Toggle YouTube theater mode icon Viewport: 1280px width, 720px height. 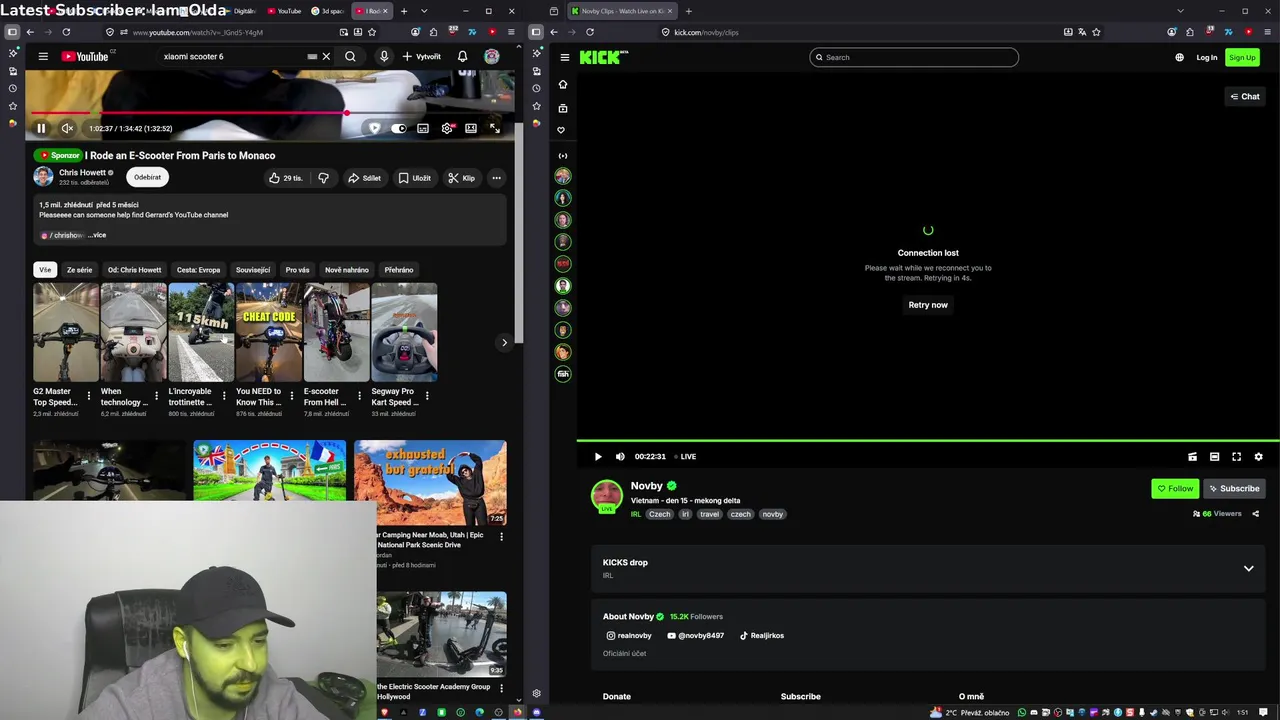point(471,128)
